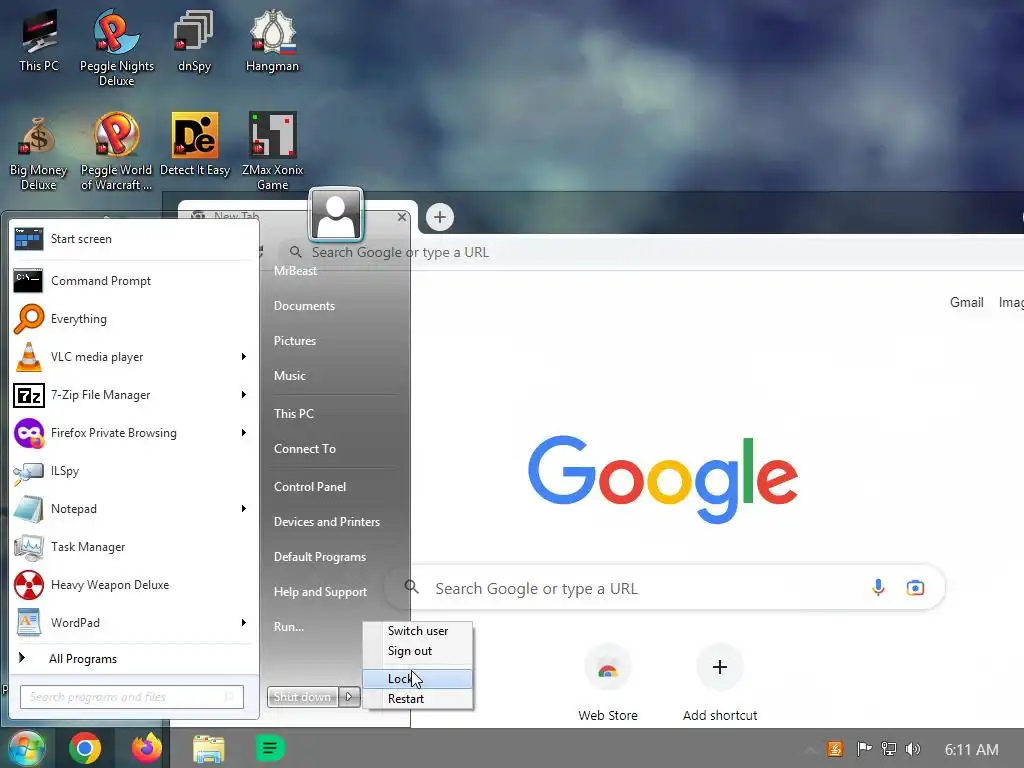Close the New Tab in Chrome
1024x768 pixels.
coord(402,217)
